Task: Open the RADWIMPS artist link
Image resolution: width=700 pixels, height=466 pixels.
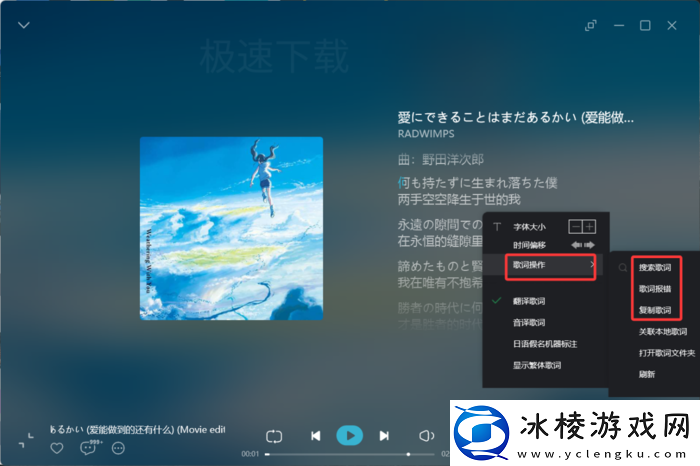Action: pos(426,133)
